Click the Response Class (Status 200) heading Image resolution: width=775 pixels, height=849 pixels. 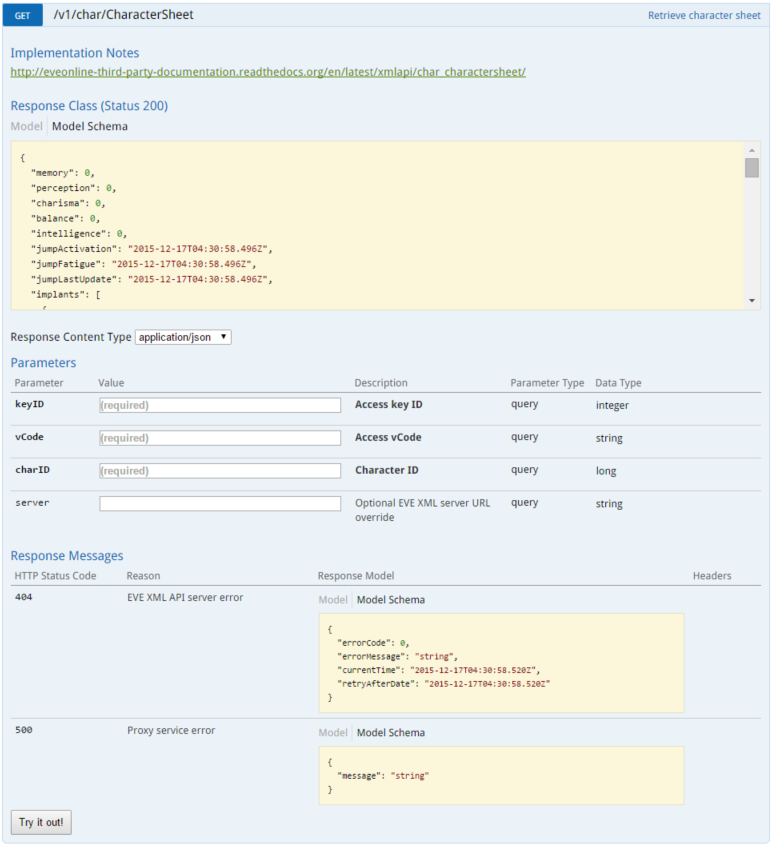point(89,106)
